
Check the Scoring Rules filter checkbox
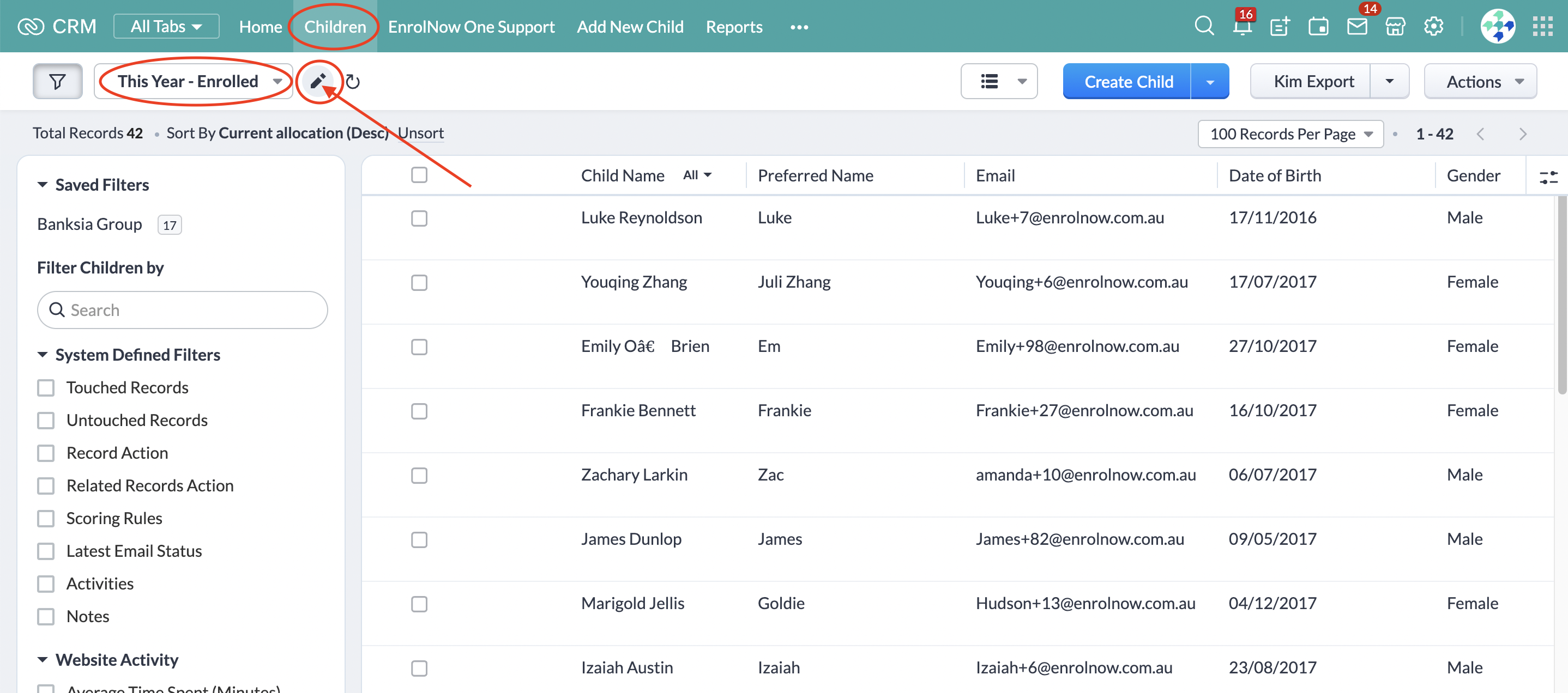[46, 518]
